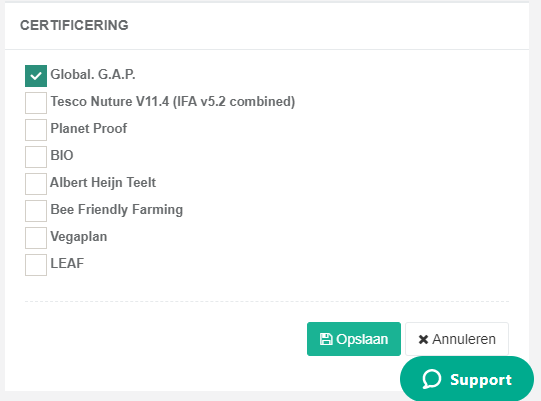Check the LEAF certification box

pos(36,265)
